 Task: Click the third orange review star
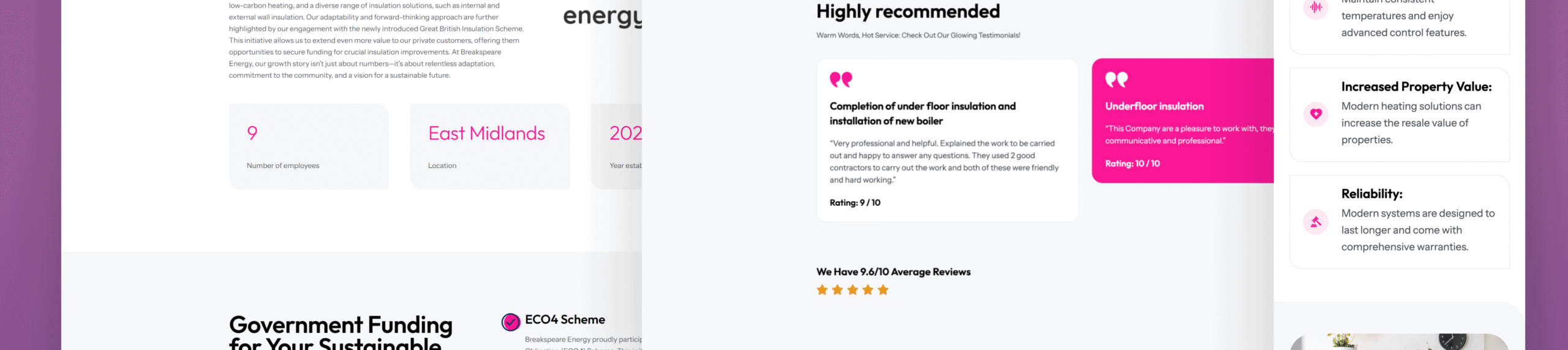[x=853, y=290]
